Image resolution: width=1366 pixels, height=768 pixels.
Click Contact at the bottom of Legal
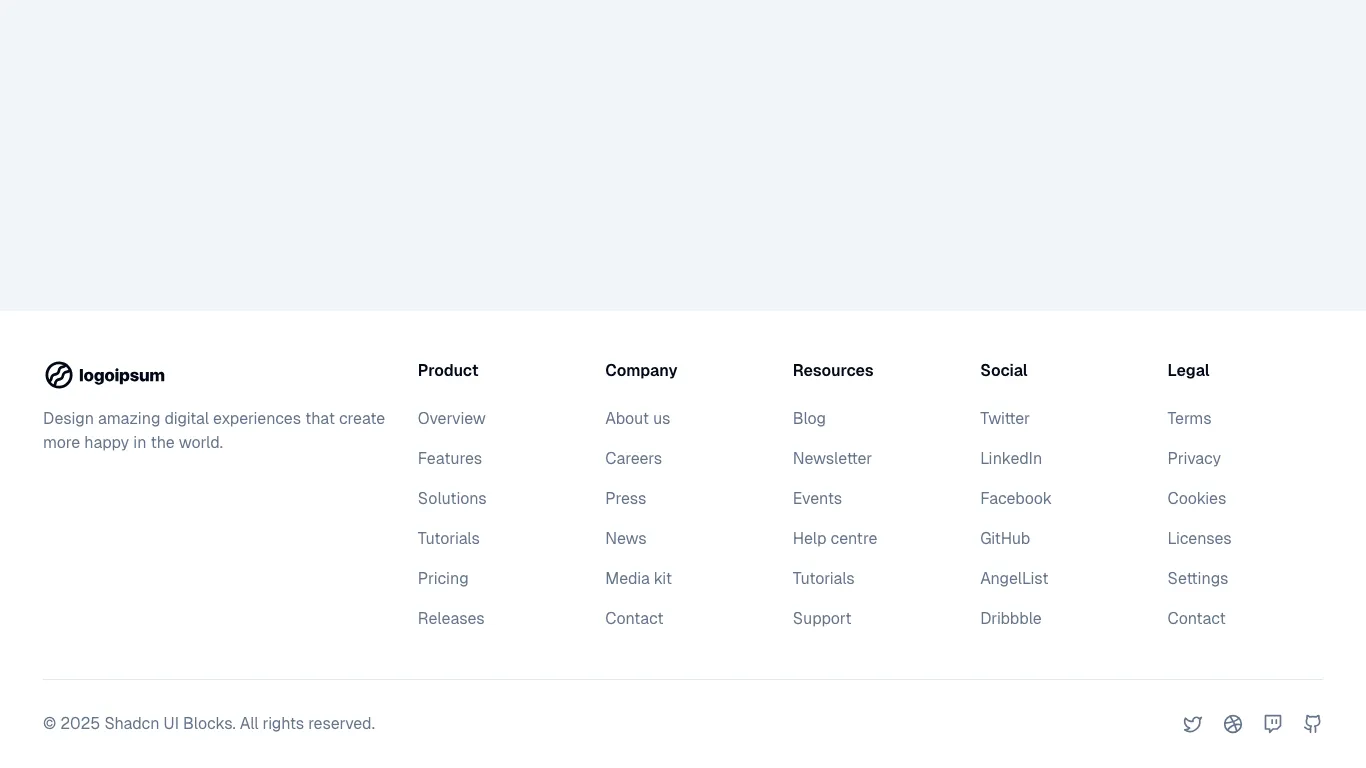[1197, 618]
